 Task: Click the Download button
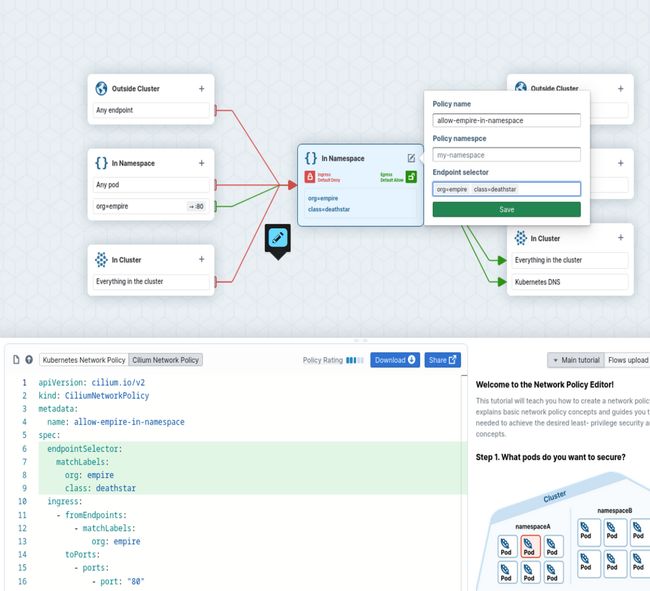coord(395,360)
